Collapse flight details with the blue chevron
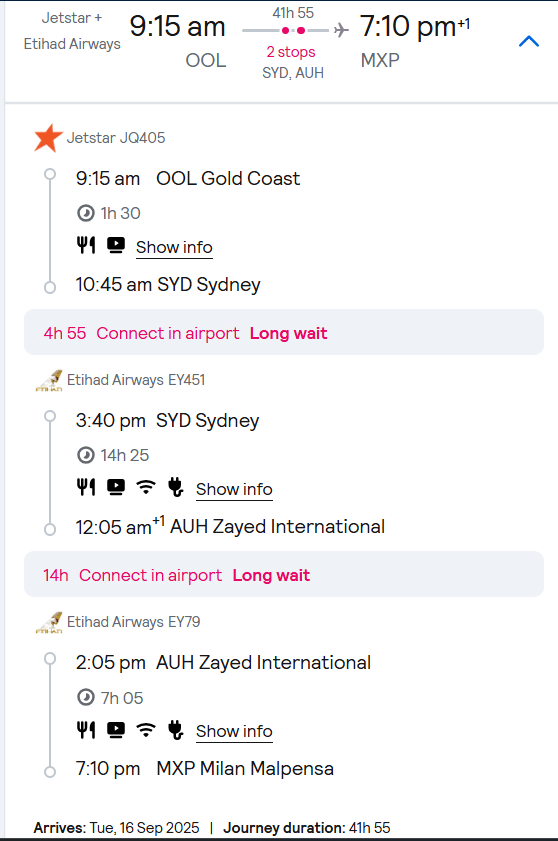This screenshot has height=841, width=558. (x=528, y=41)
